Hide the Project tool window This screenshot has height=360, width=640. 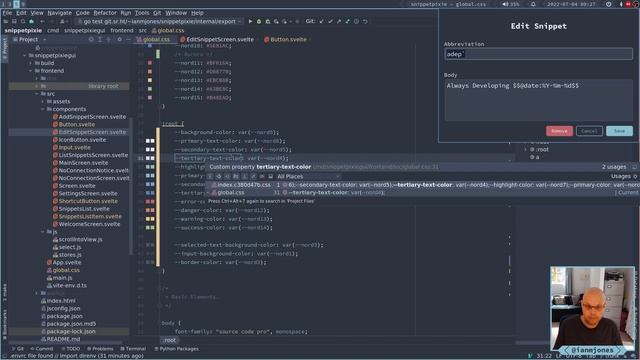(x=128, y=40)
